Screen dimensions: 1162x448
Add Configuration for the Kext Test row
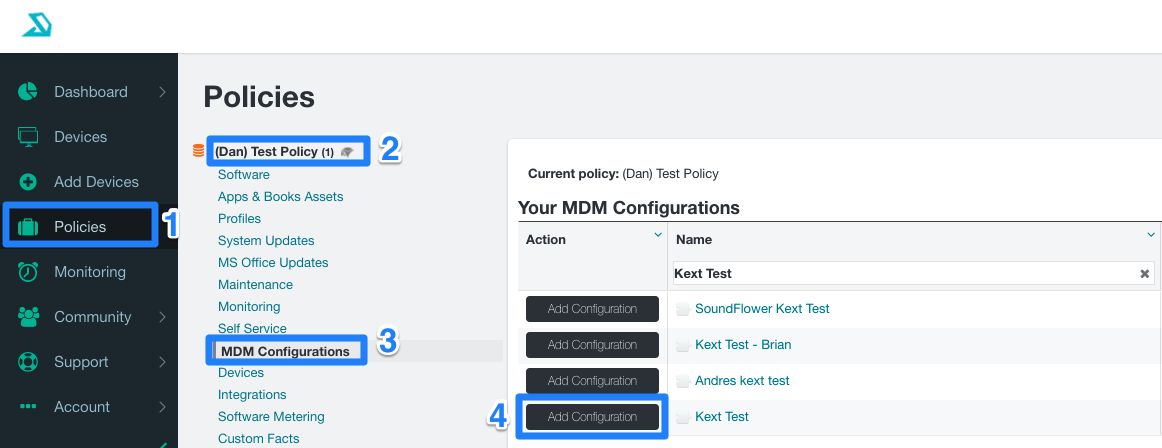click(x=592, y=417)
